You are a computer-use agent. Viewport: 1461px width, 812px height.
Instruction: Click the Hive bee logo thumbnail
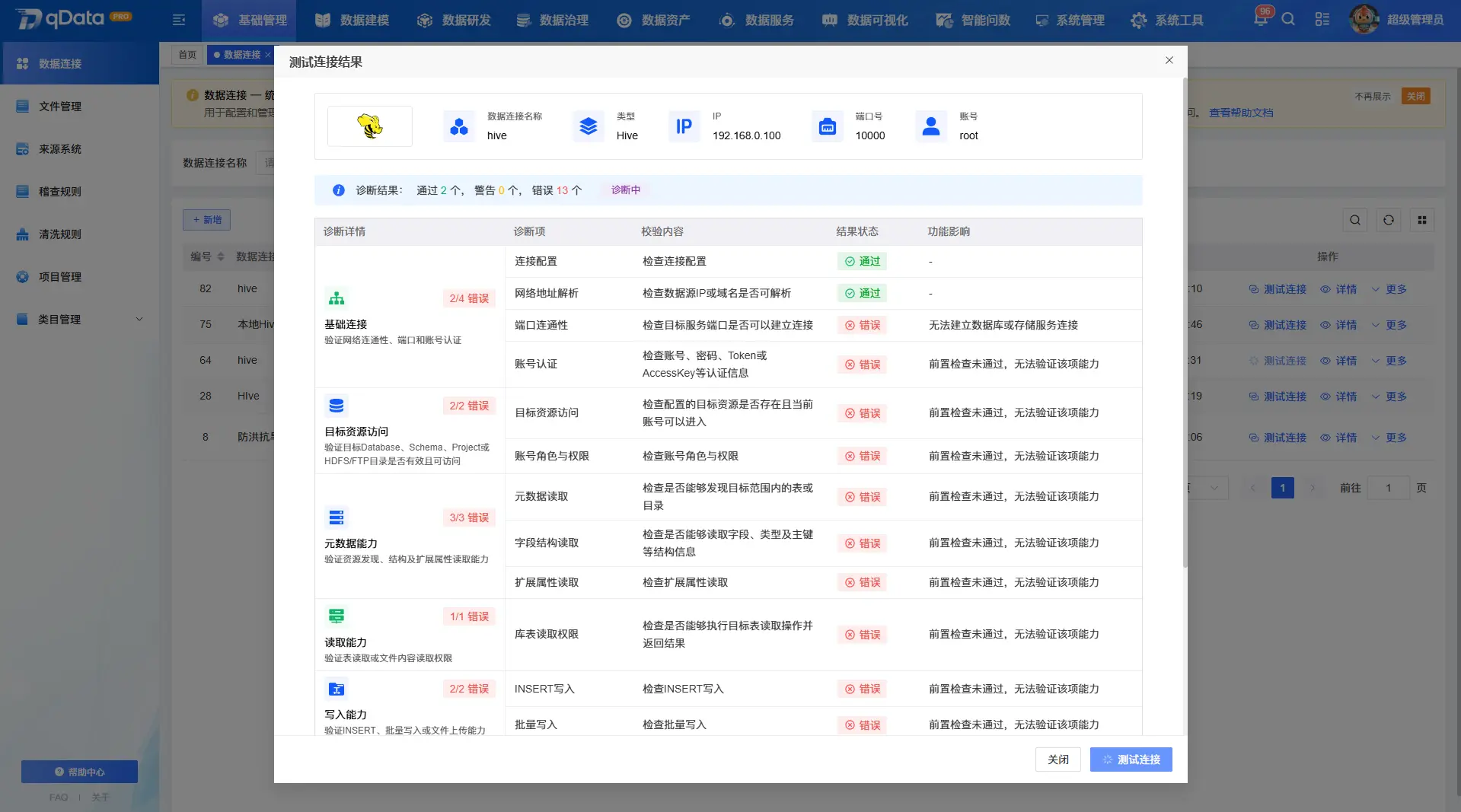pos(370,126)
